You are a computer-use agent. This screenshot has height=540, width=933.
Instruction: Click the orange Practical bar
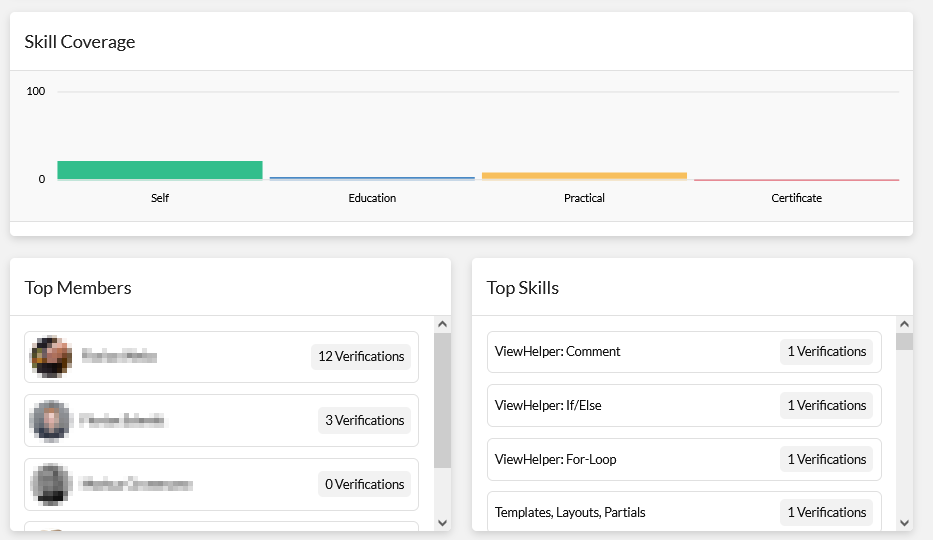tap(584, 176)
